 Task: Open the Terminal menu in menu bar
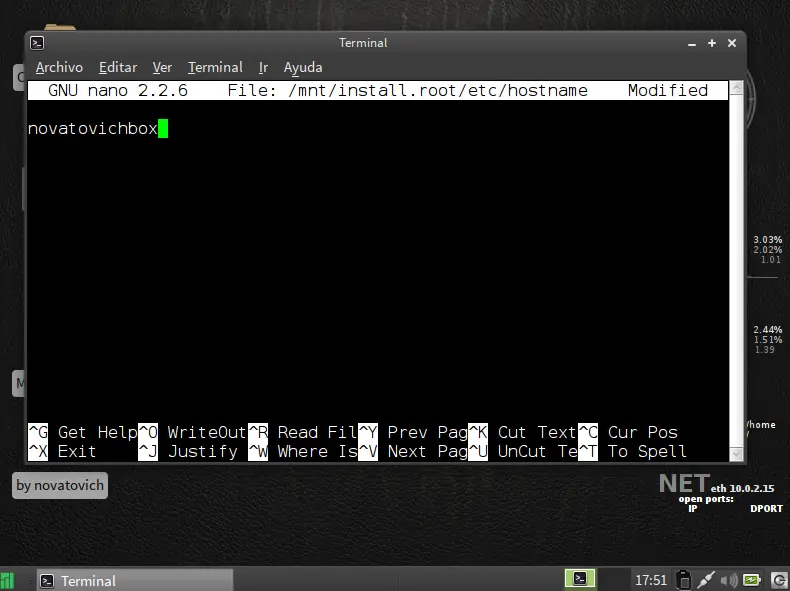tap(215, 67)
